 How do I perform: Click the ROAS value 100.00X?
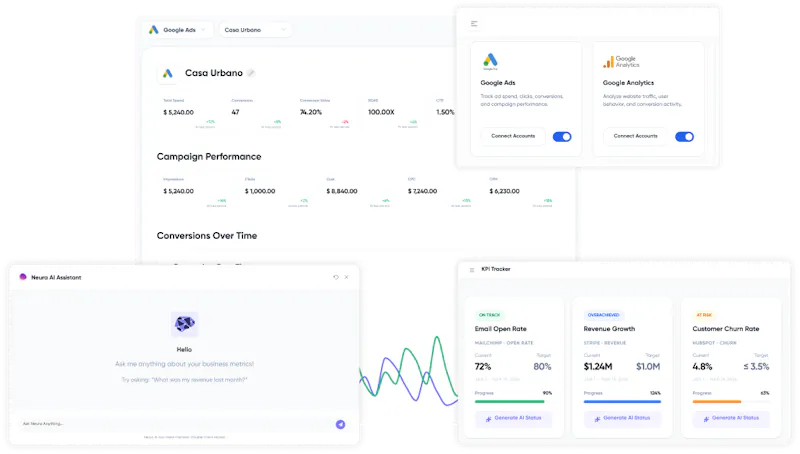coord(381,112)
